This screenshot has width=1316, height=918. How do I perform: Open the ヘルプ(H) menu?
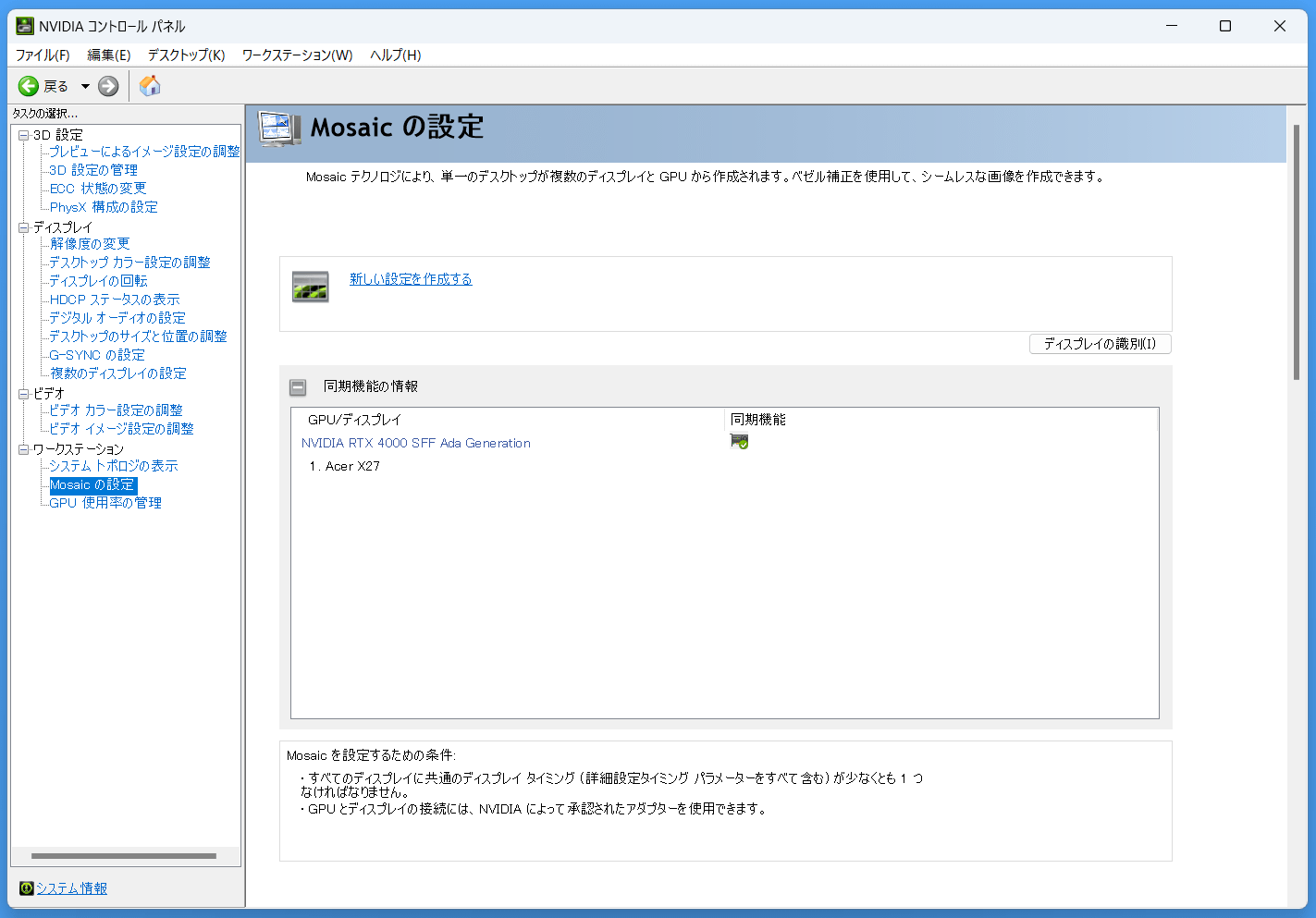pyautogui.click(x=396, y=55)
